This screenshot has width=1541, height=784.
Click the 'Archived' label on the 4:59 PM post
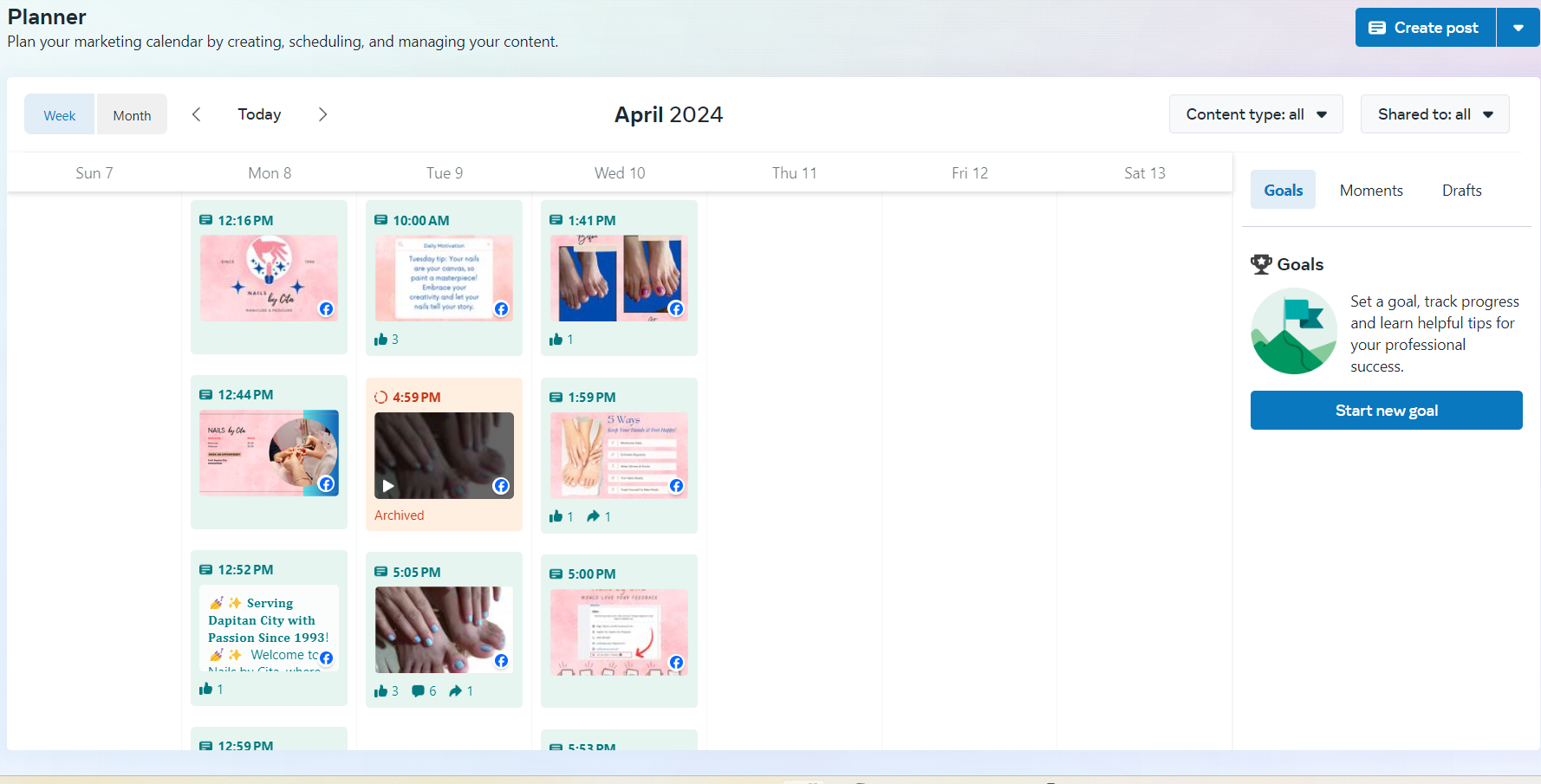(x=400, y=515)
